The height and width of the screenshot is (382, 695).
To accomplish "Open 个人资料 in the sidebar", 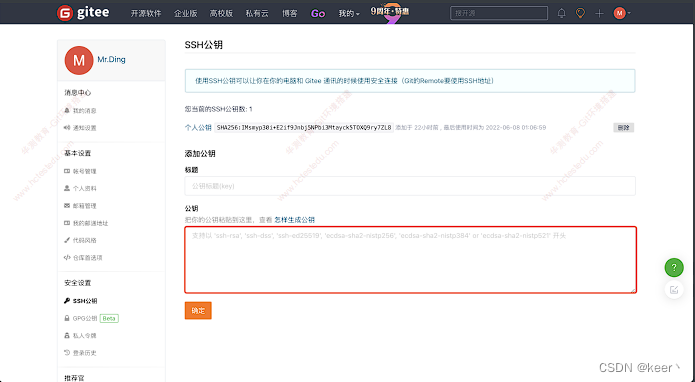I will [80, 188].
